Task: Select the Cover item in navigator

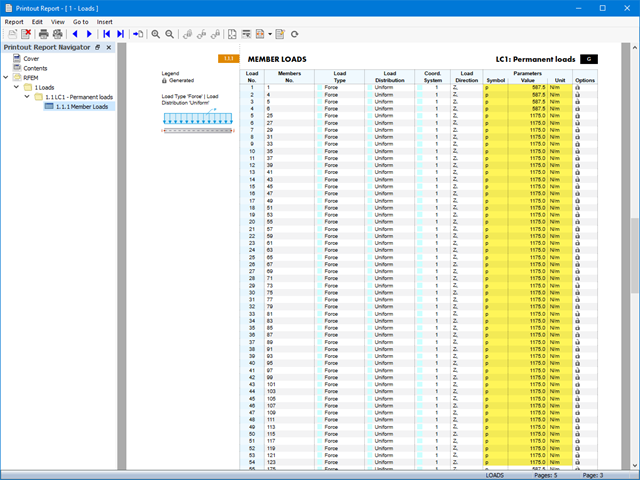Action: pos(31,59)
